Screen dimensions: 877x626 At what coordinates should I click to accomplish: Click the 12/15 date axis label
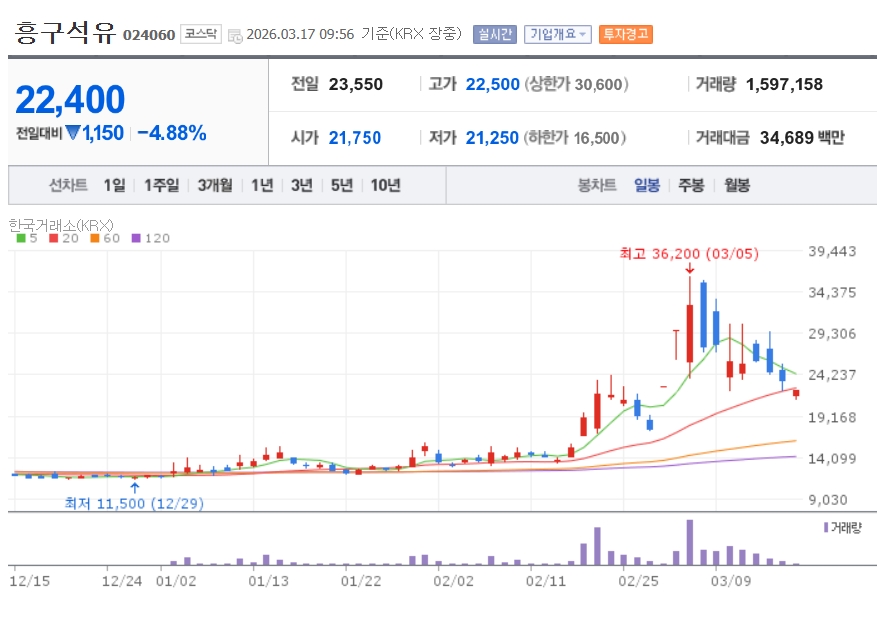click(30, 581)
